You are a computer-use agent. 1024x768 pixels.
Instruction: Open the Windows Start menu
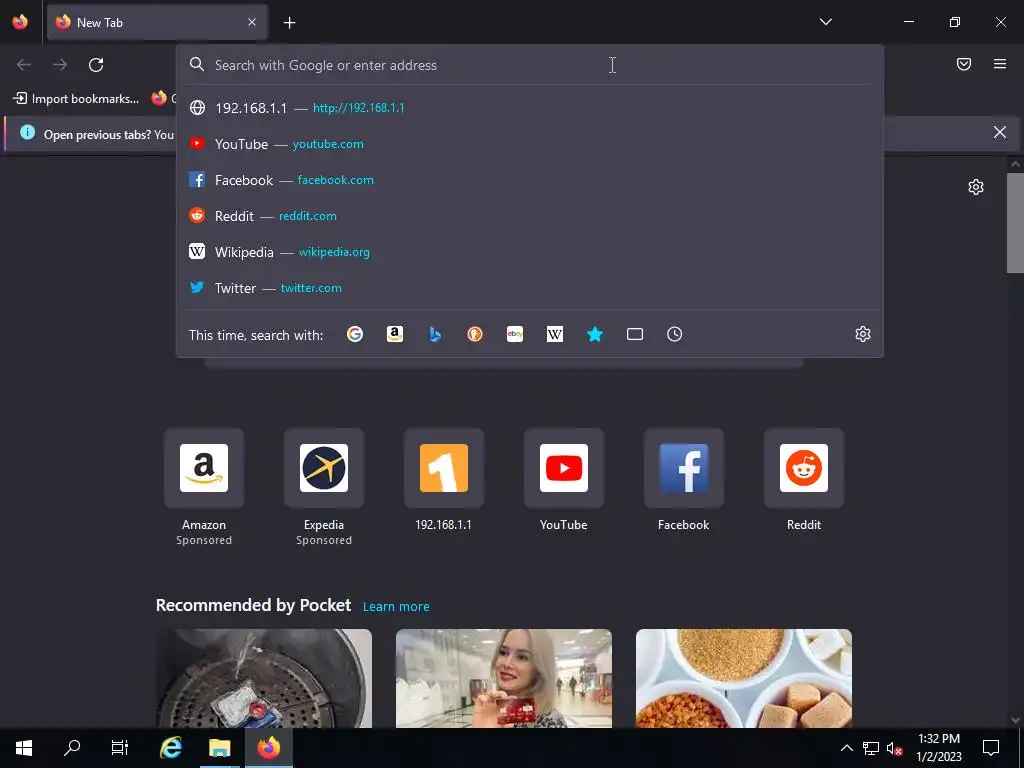(x=24, y=748)
